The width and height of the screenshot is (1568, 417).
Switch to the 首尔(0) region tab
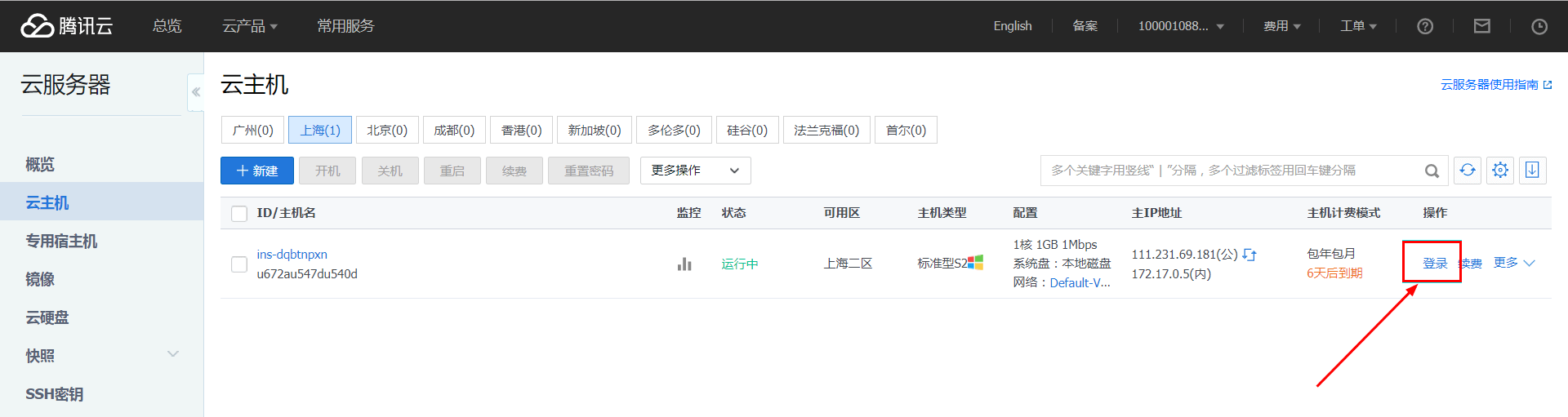pyautogui.click(x=906, y=130)
